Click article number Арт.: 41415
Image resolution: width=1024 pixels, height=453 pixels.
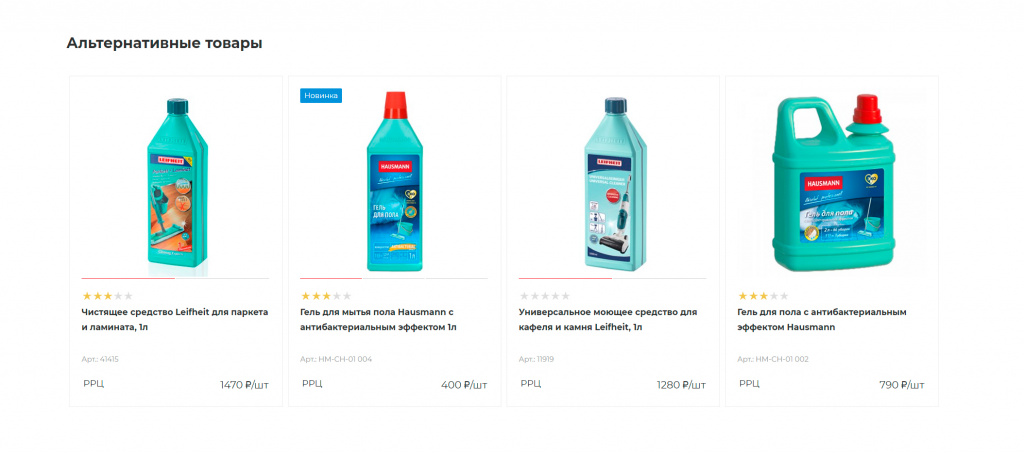[100, 358]
